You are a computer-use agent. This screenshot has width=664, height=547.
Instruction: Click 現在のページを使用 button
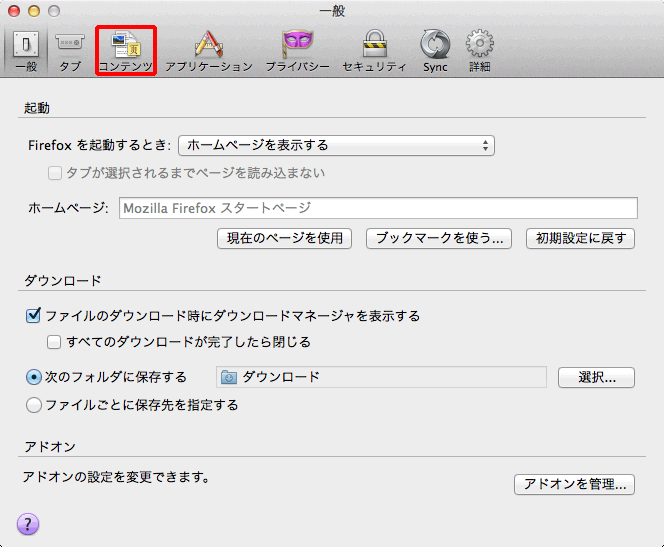pyautogui.click(x=285, y=238)
